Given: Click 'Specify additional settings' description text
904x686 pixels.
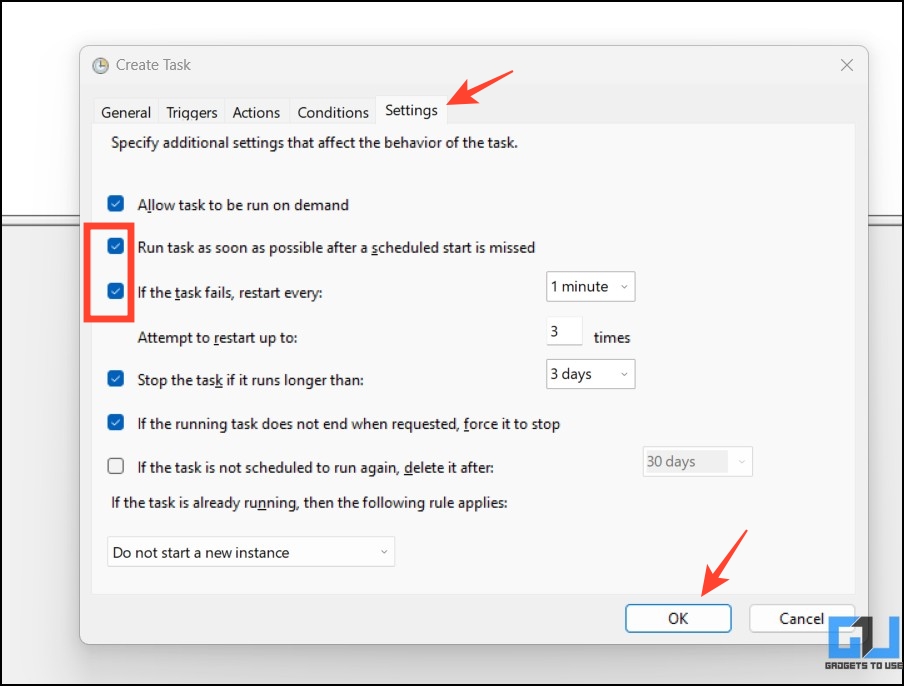Looking at the screenshot, I should point(314,143).
